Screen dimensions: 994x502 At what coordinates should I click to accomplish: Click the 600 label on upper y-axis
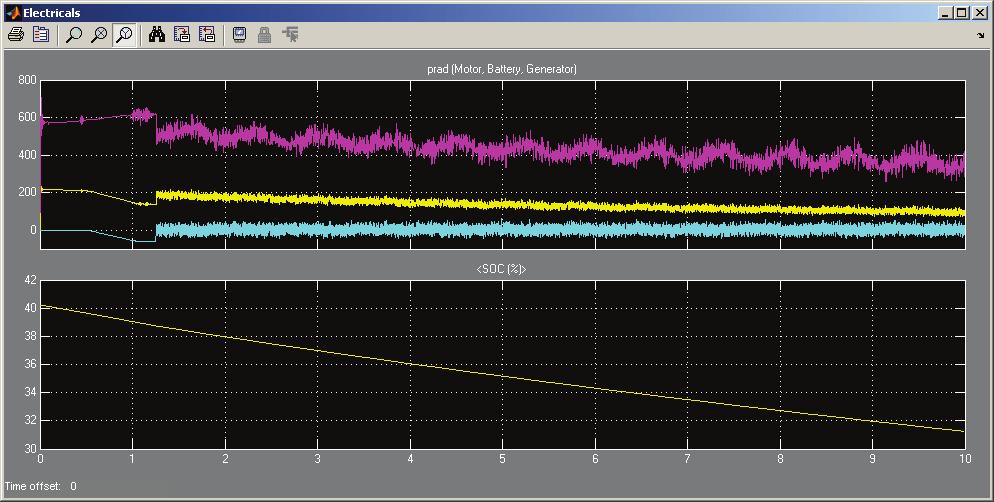27,117
